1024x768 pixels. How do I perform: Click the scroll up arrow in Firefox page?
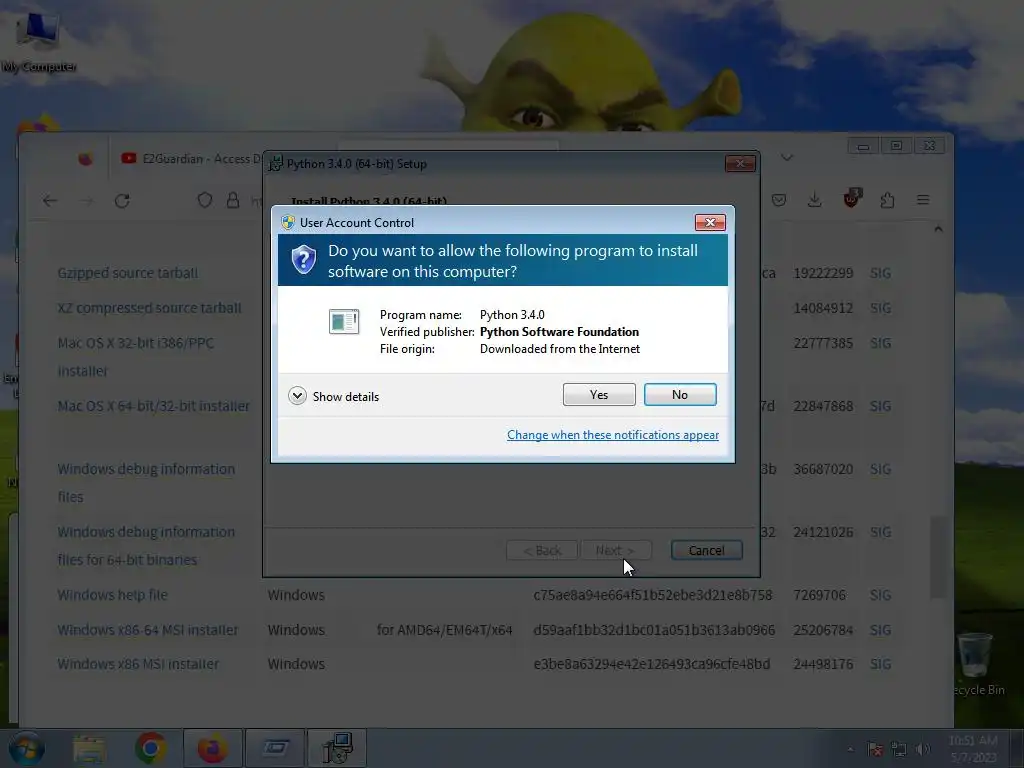938,229
